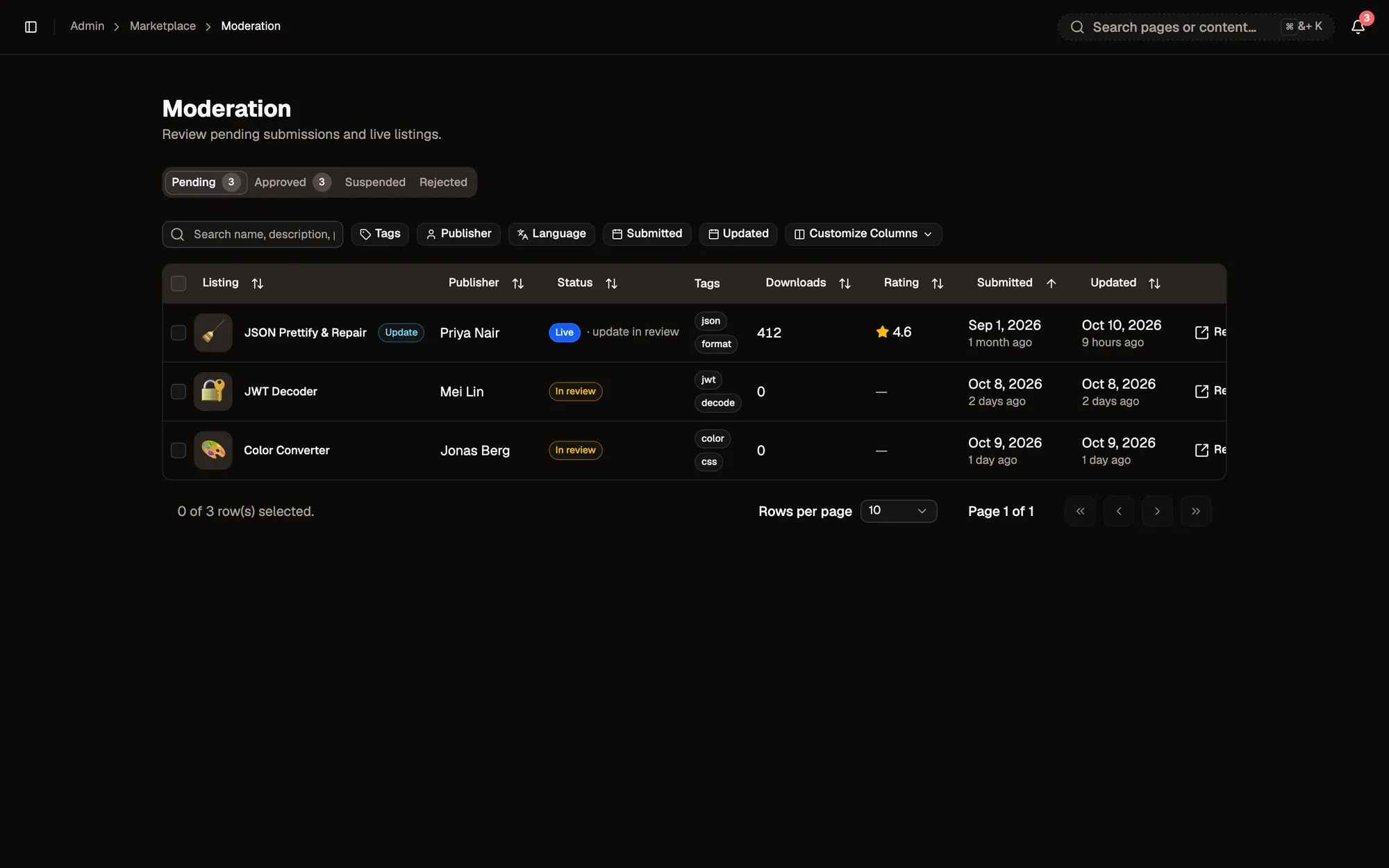
Task: Click the 412 downloads value
Action: tap(769, 333)
